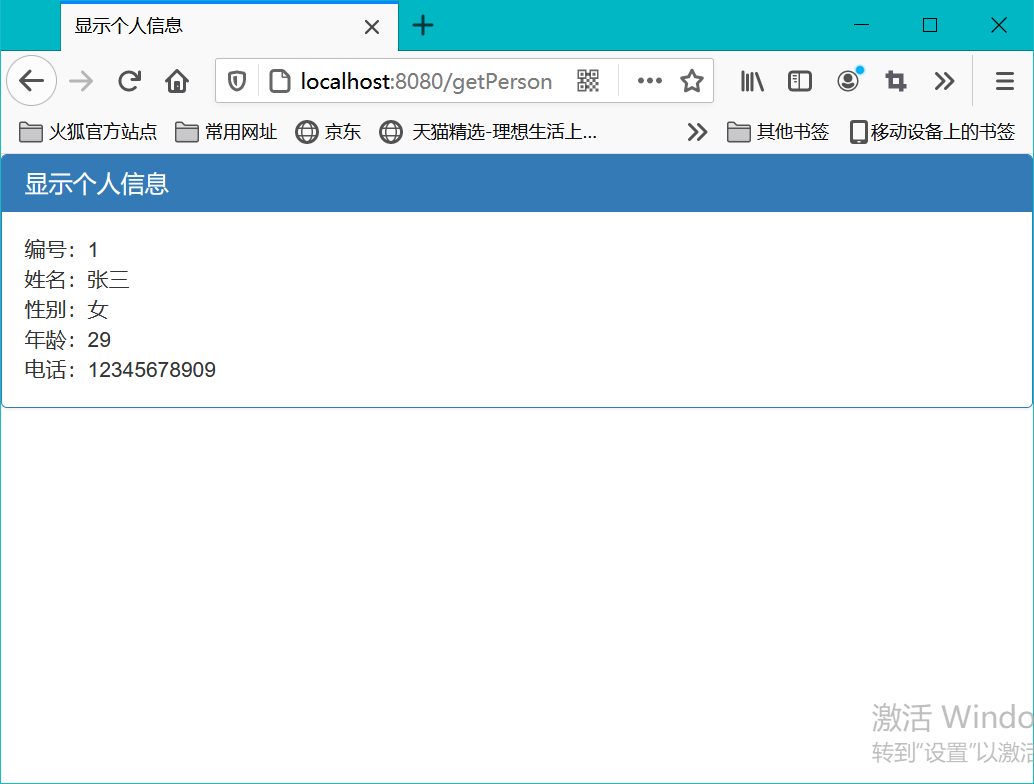Click the screenshot crop tool icon

pos(896,81)
